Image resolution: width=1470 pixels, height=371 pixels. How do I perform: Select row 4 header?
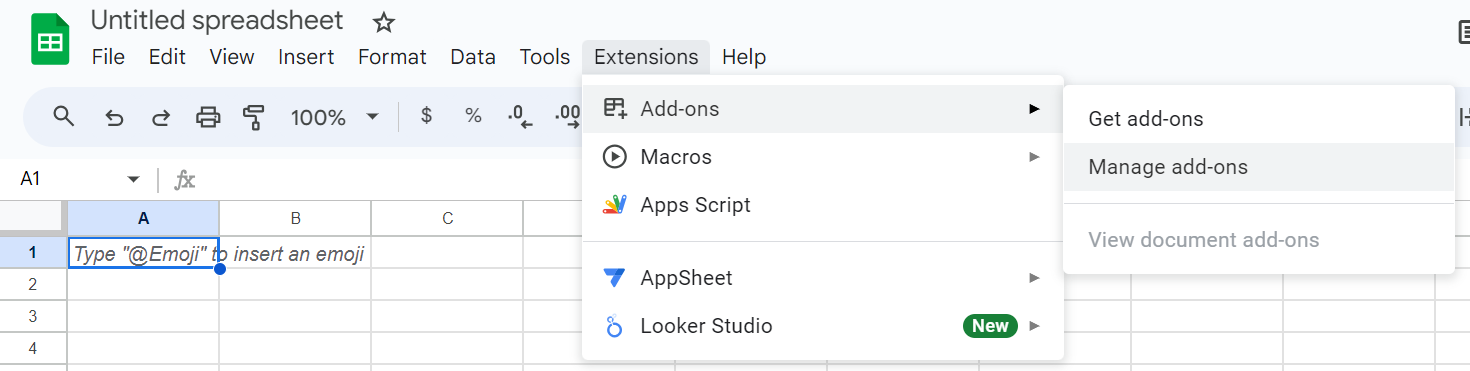33,348
